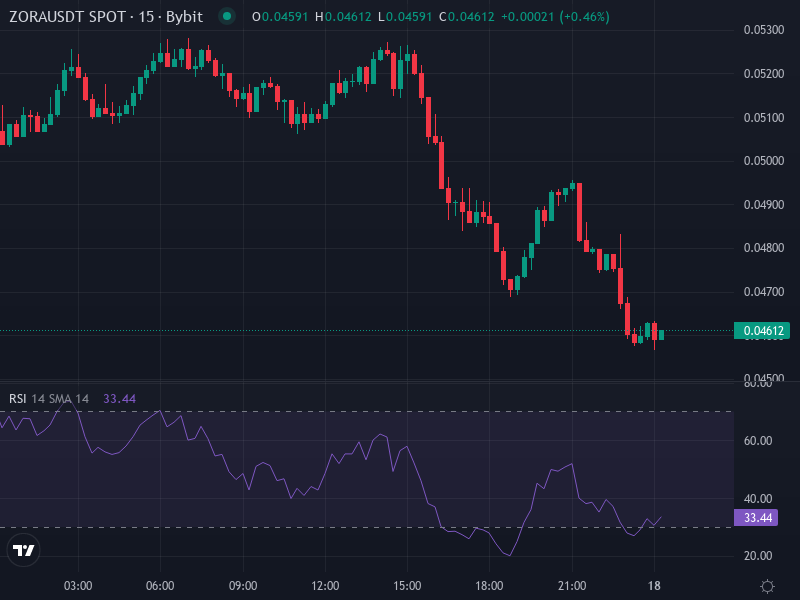Viewport: 800px width, 600px height.
Task: Click the TradingView logo watermark
Action: click(x=22, y=550)
